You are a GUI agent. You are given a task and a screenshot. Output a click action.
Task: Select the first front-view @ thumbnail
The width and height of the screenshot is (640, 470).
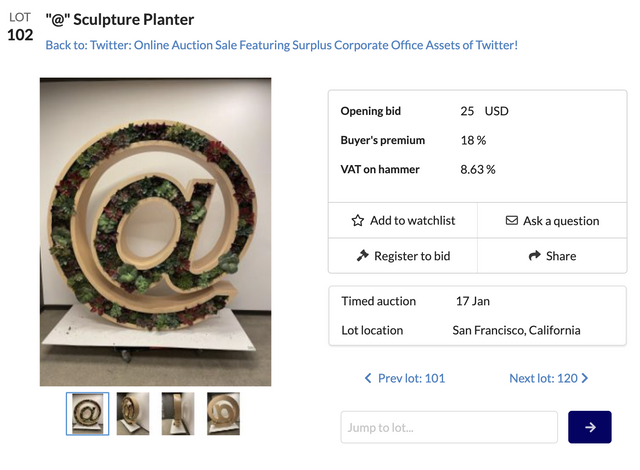click(88, 413)
